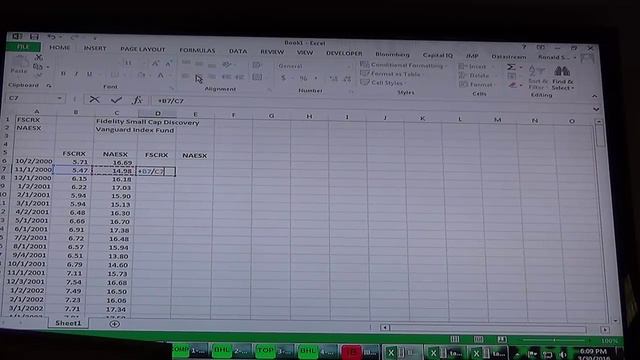Screen dimensions: 640x360
Task: Expand the formula bar chevron
Action: 596,109
